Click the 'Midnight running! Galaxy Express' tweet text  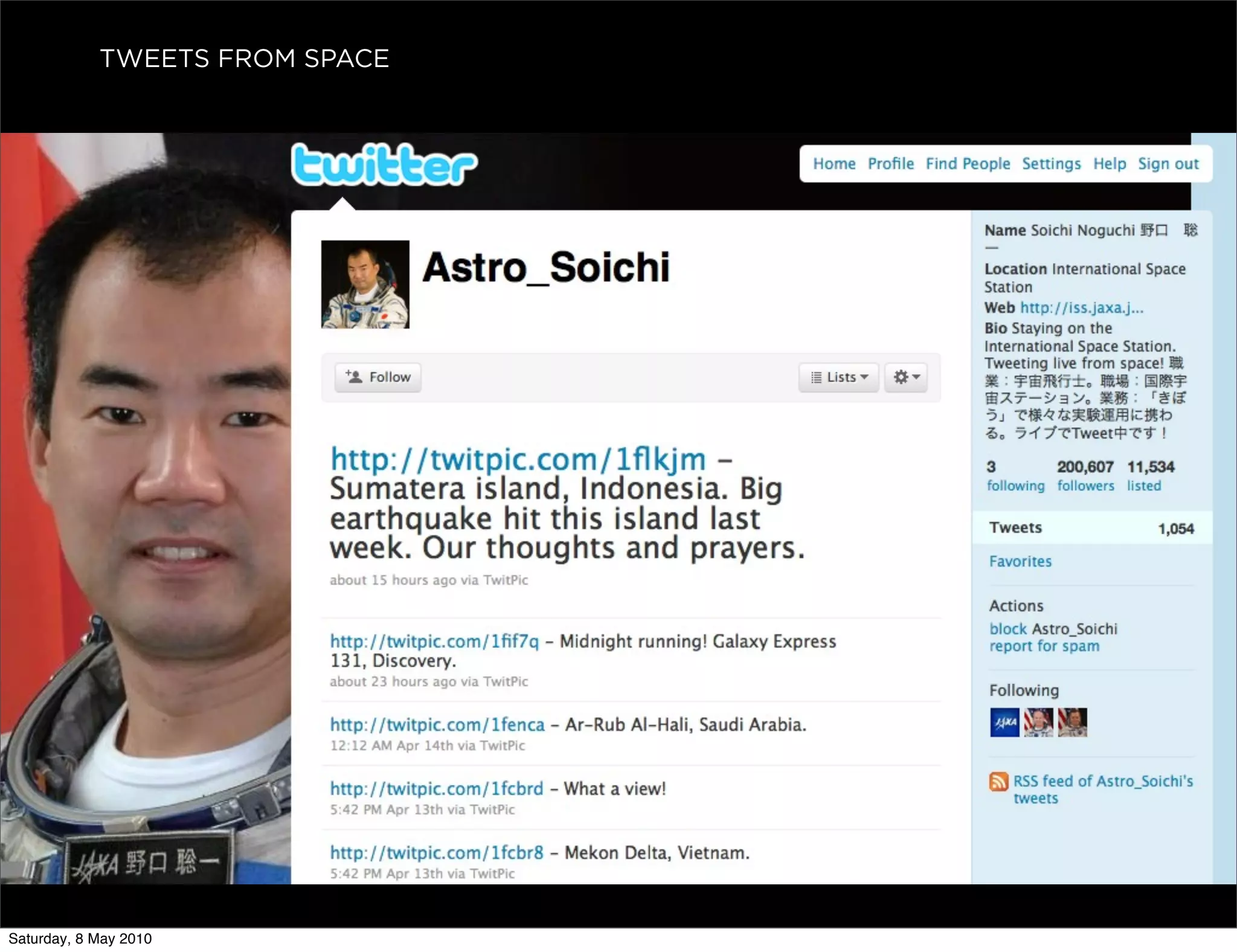tap(583, 651)
